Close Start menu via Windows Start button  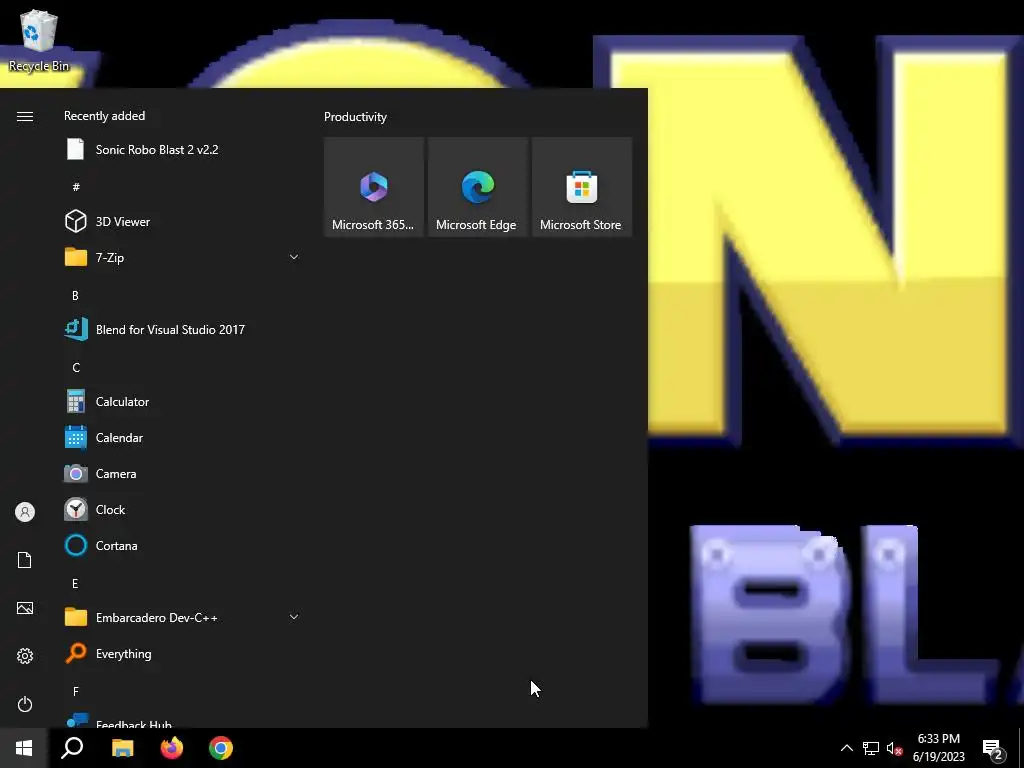click(x=24, y=748)
